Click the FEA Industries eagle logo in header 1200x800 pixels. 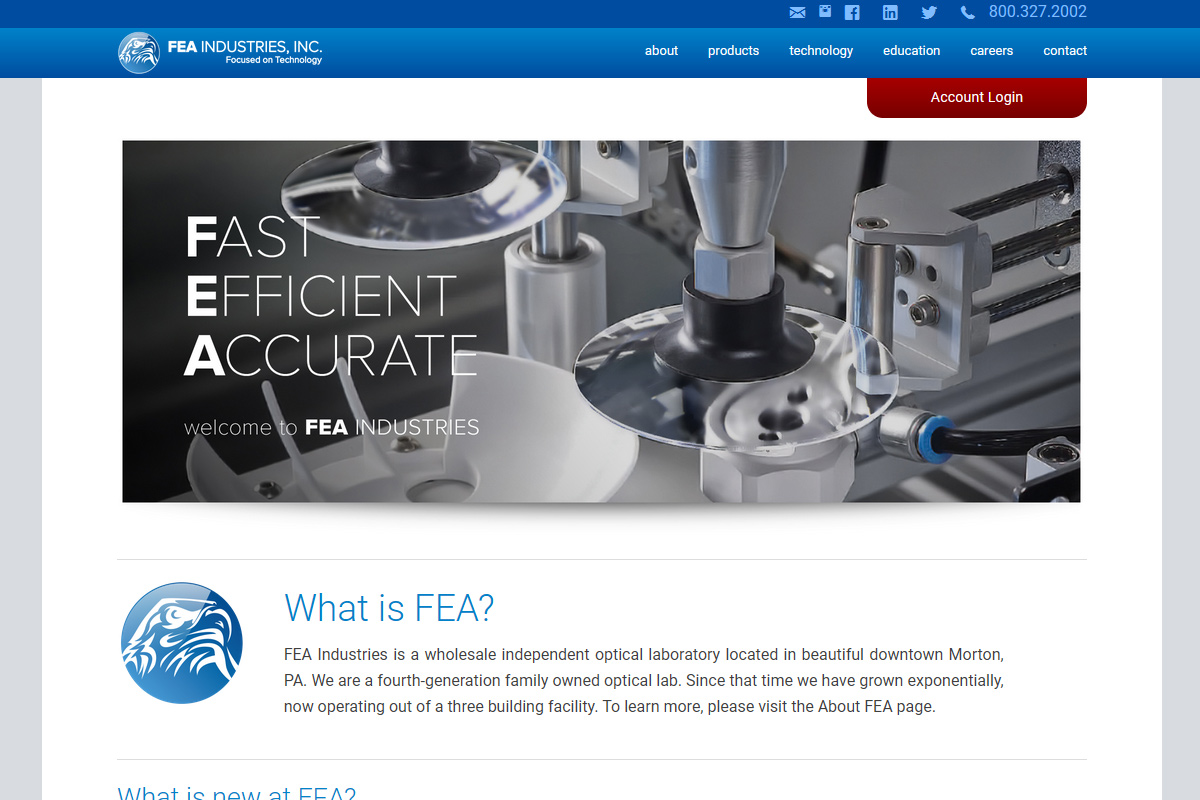point(138,52)
